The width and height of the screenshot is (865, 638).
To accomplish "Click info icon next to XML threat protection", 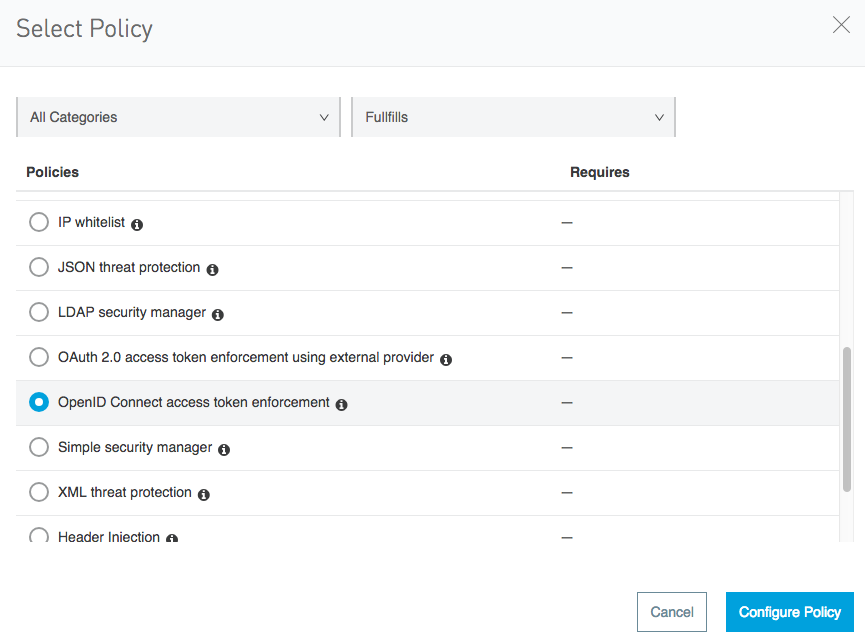I will pyautogui.click(x=203, y=494).
